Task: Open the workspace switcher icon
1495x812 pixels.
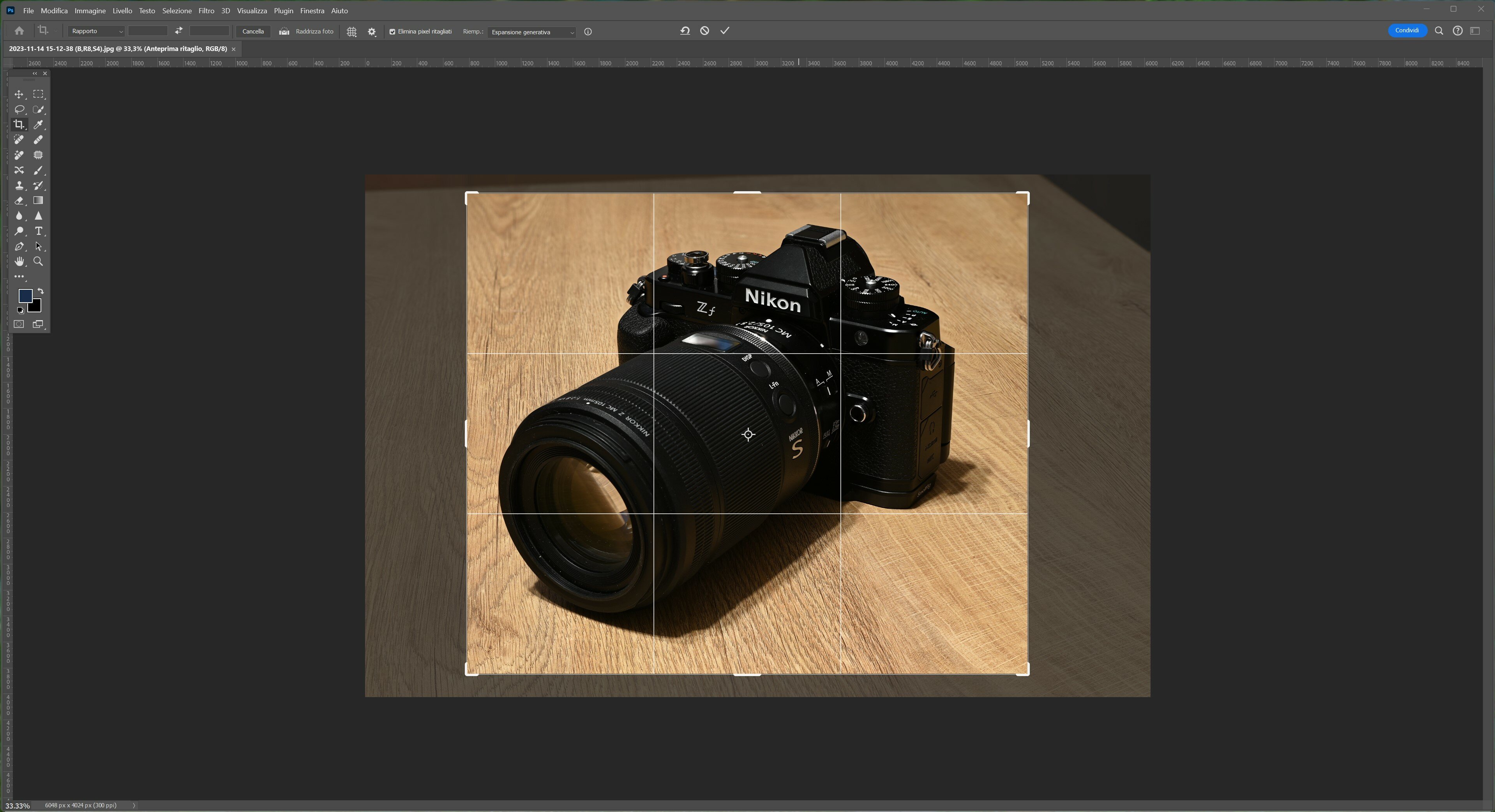Action: click(1475, 31)
